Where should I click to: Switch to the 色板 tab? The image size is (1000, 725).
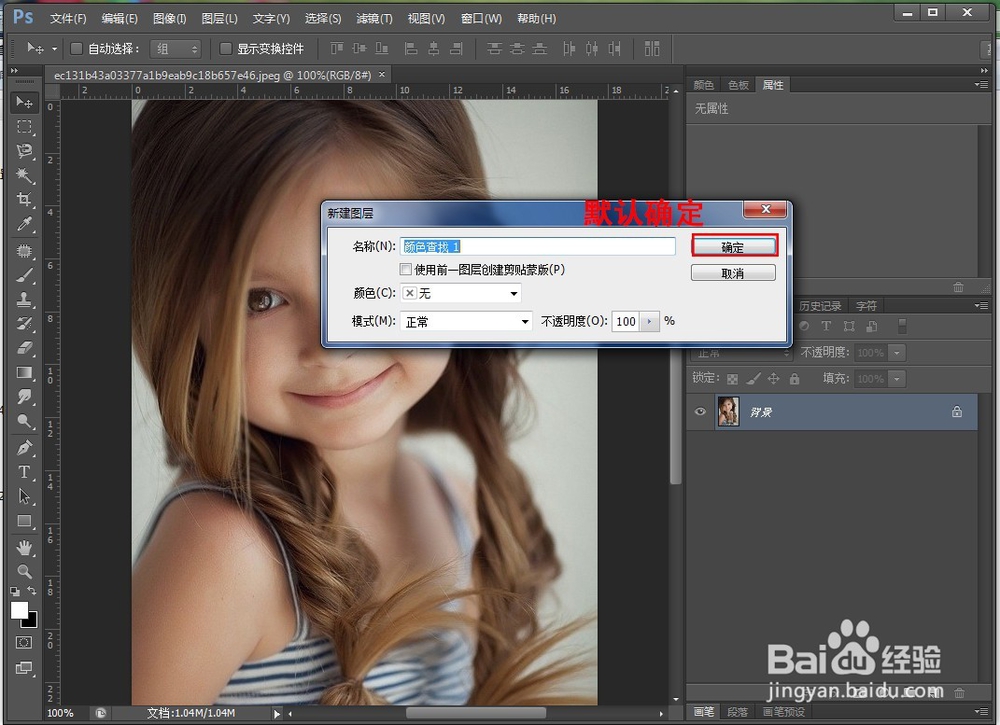click(x=738, y=85)
